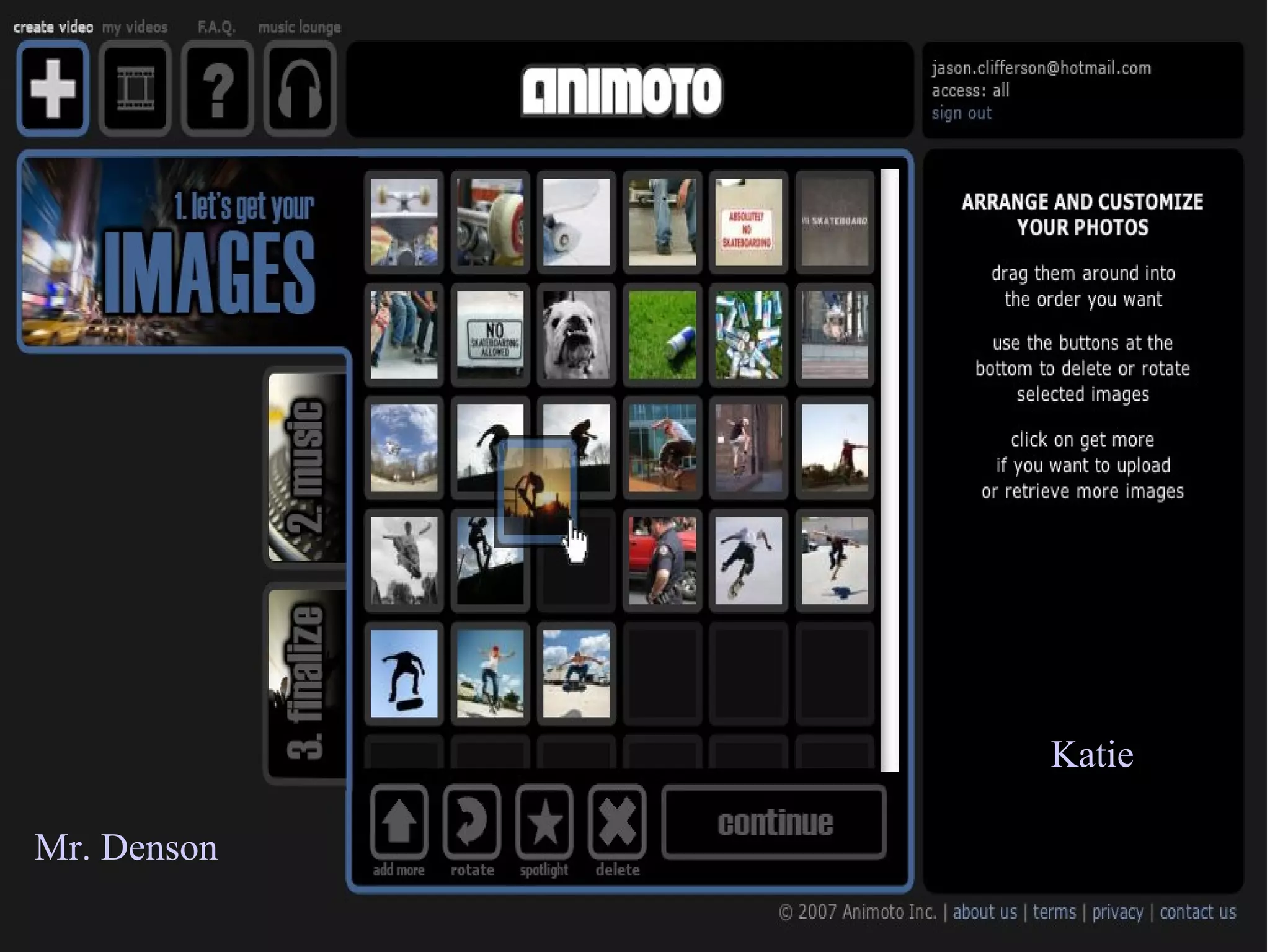Delete the selected image with X icon
Screen dimensions: 1270x952
(618, 822)
